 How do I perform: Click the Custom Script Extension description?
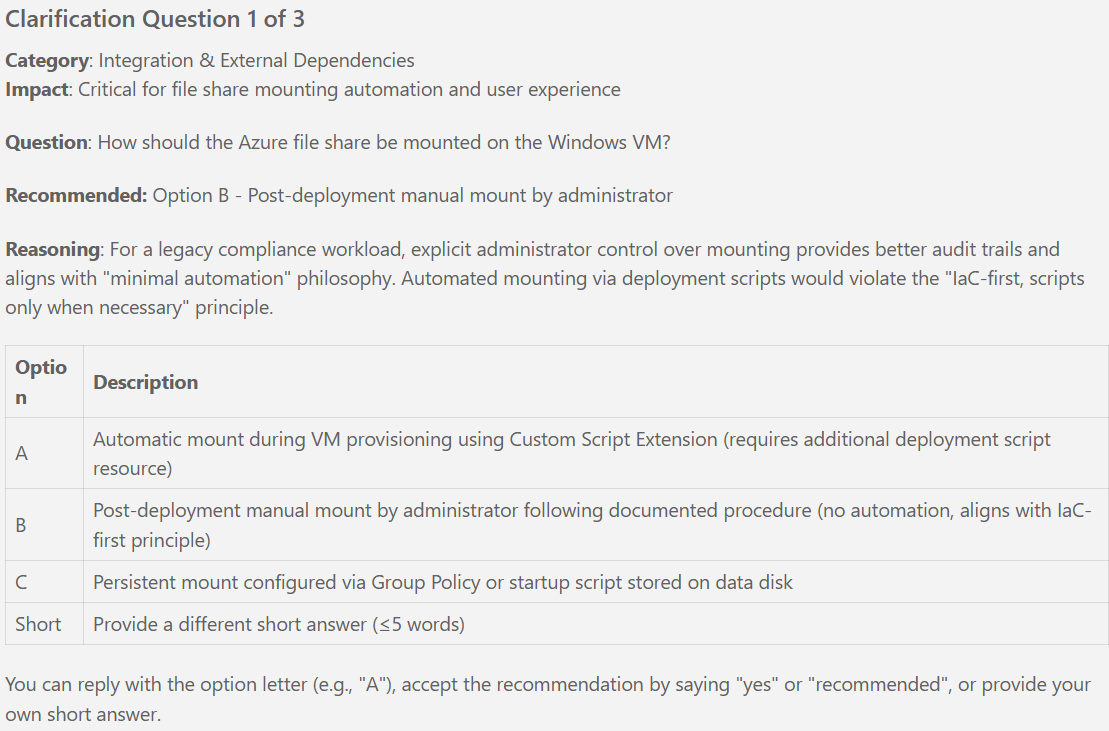click(571, 453)
